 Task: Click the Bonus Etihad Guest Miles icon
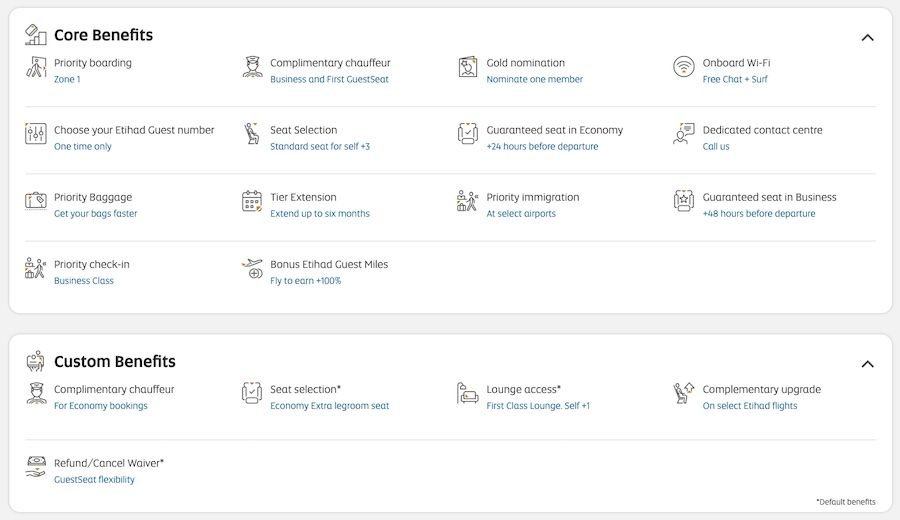pos(252,270)
